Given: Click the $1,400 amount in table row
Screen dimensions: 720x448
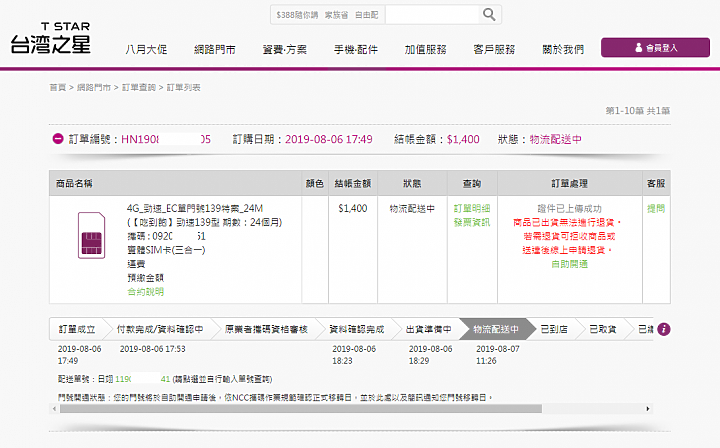Looking at the screenshot, I should click(x=353, y=208).
